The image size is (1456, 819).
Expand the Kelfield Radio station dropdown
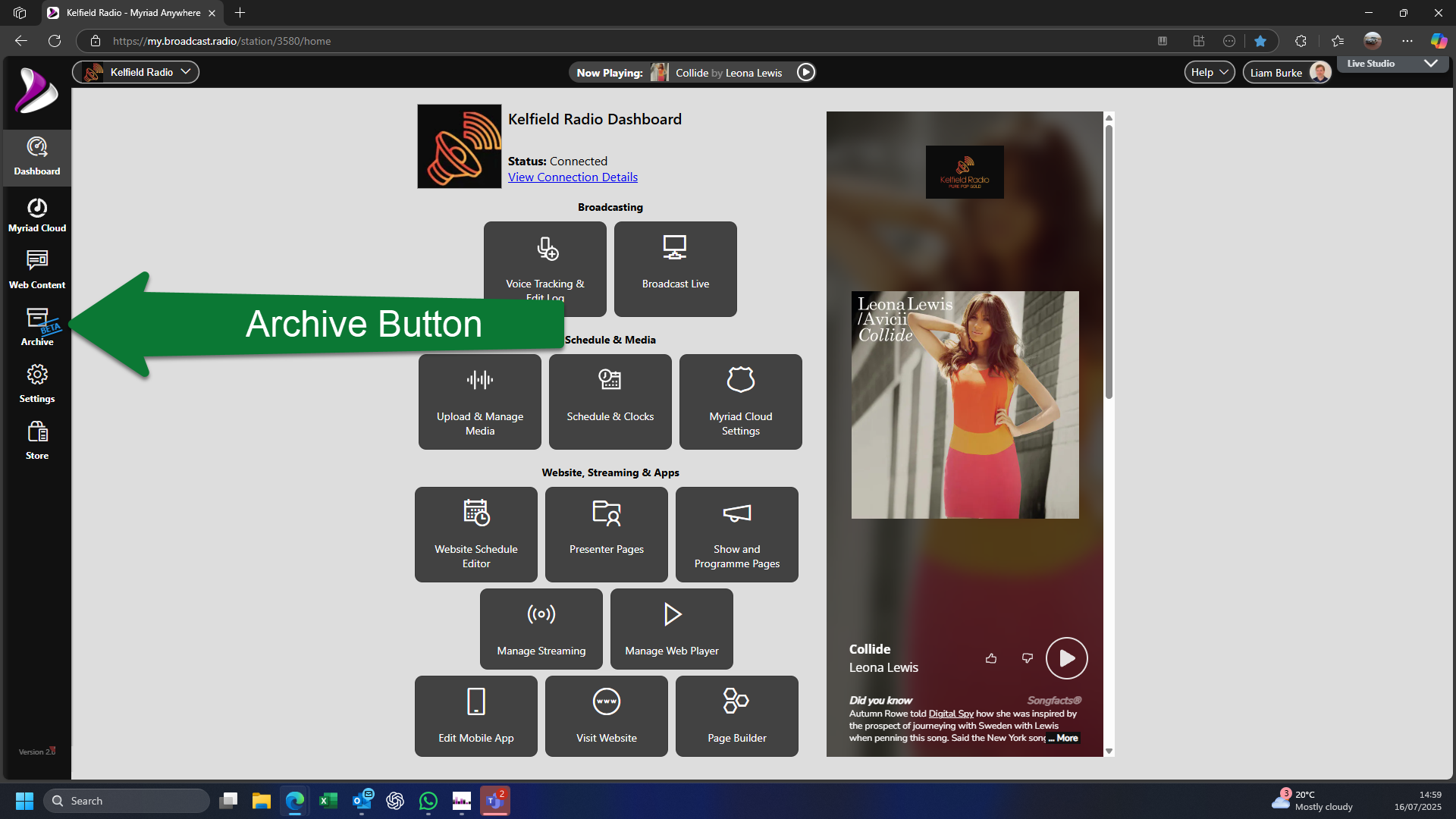(136, 72)
